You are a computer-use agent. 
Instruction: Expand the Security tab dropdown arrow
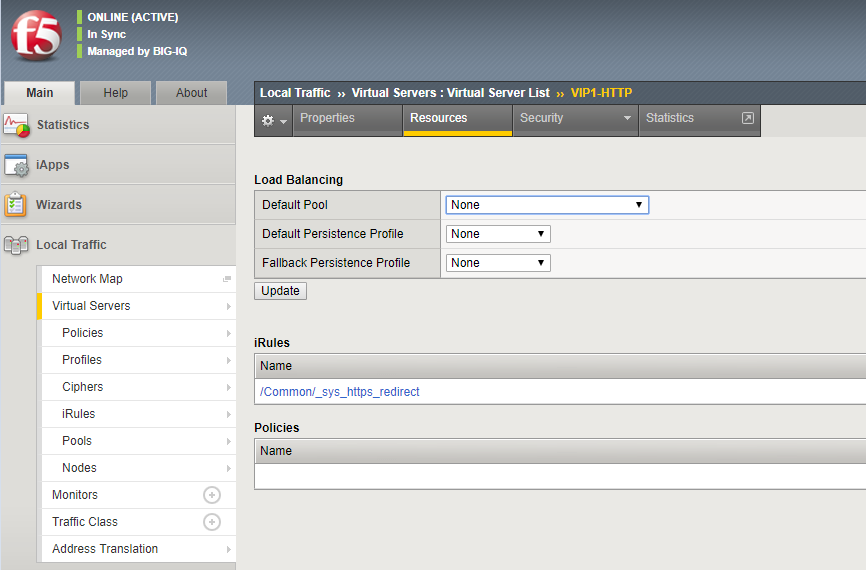coord(627,118)
